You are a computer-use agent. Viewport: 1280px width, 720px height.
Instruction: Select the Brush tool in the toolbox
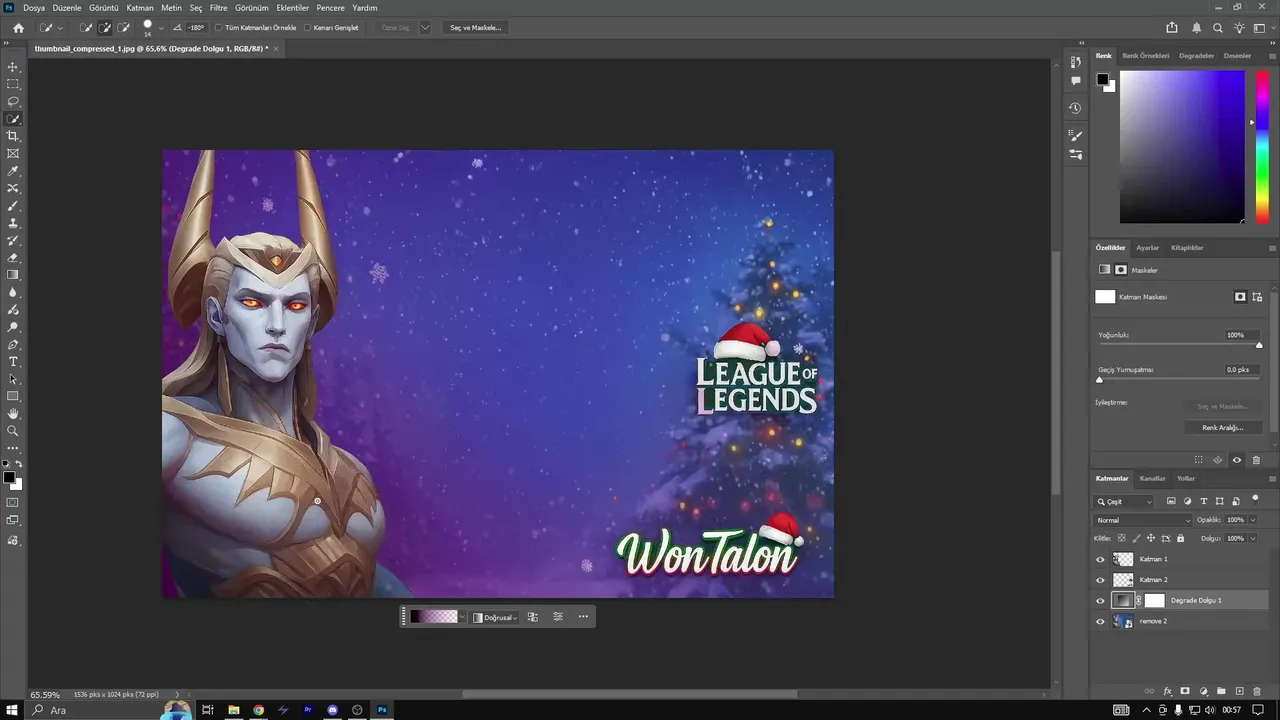(x=13, y=205)
